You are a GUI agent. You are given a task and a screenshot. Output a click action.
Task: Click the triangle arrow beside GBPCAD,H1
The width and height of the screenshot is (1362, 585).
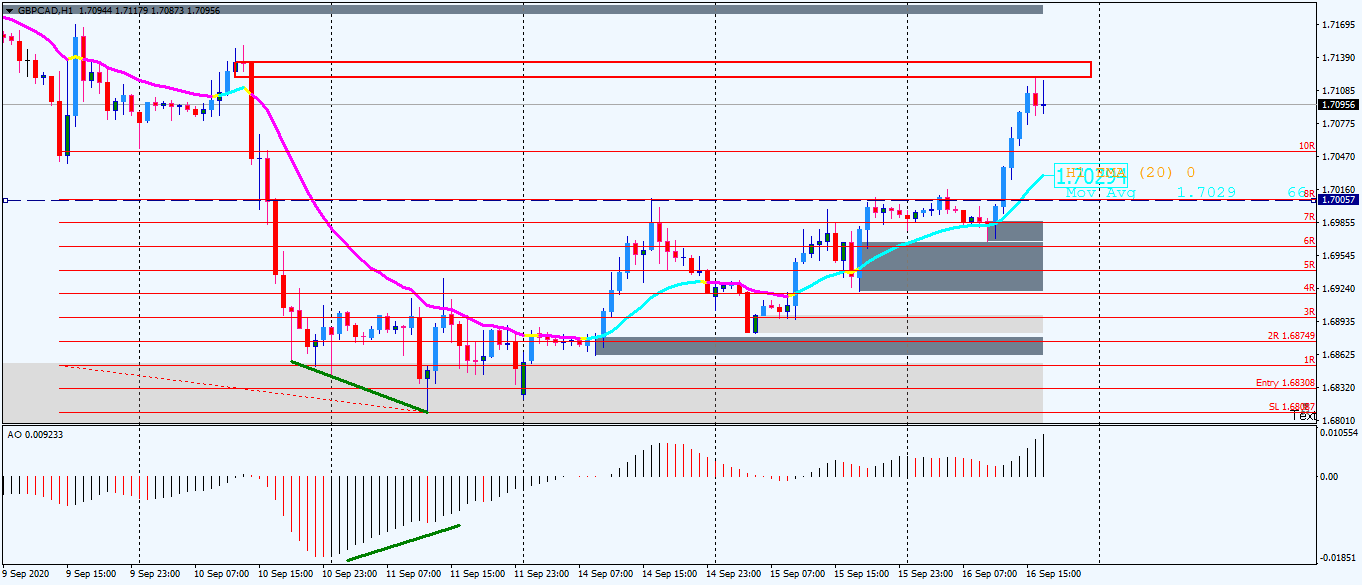(x=10, y=9)
